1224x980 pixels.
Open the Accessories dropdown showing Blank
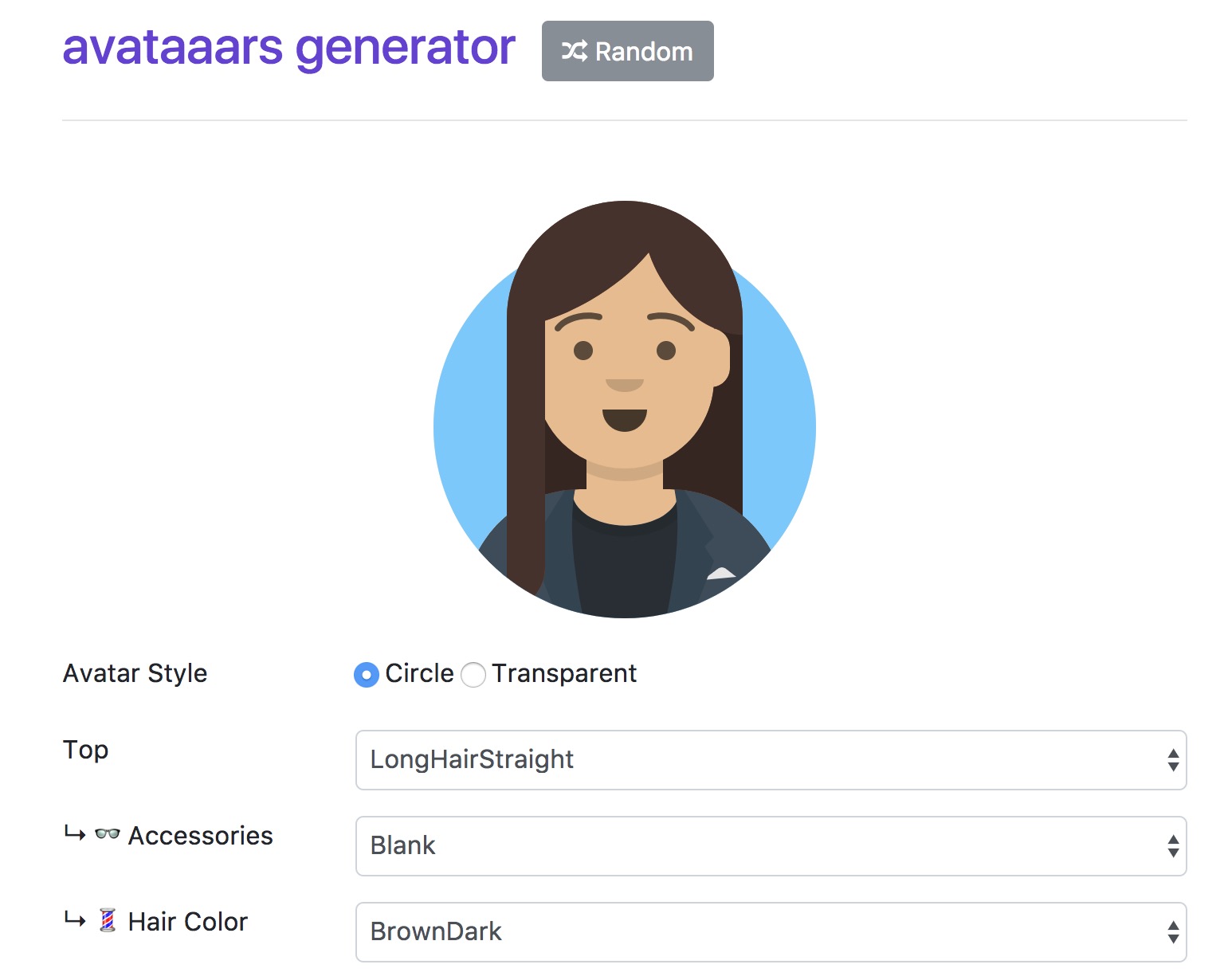(x=770, y=846)
